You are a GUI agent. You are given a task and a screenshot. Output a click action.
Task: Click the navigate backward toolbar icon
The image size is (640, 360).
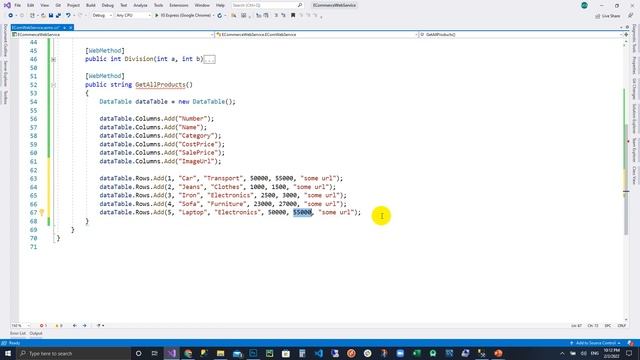[x=11, y=16]
